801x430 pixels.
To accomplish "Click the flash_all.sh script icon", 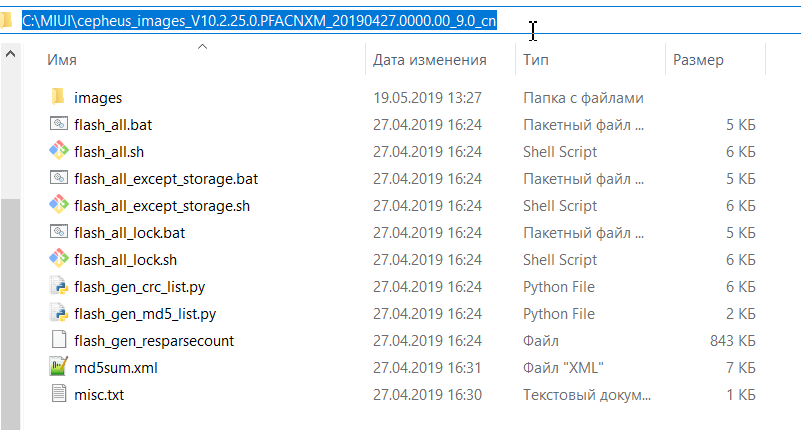I will click(x=58, y=152).
